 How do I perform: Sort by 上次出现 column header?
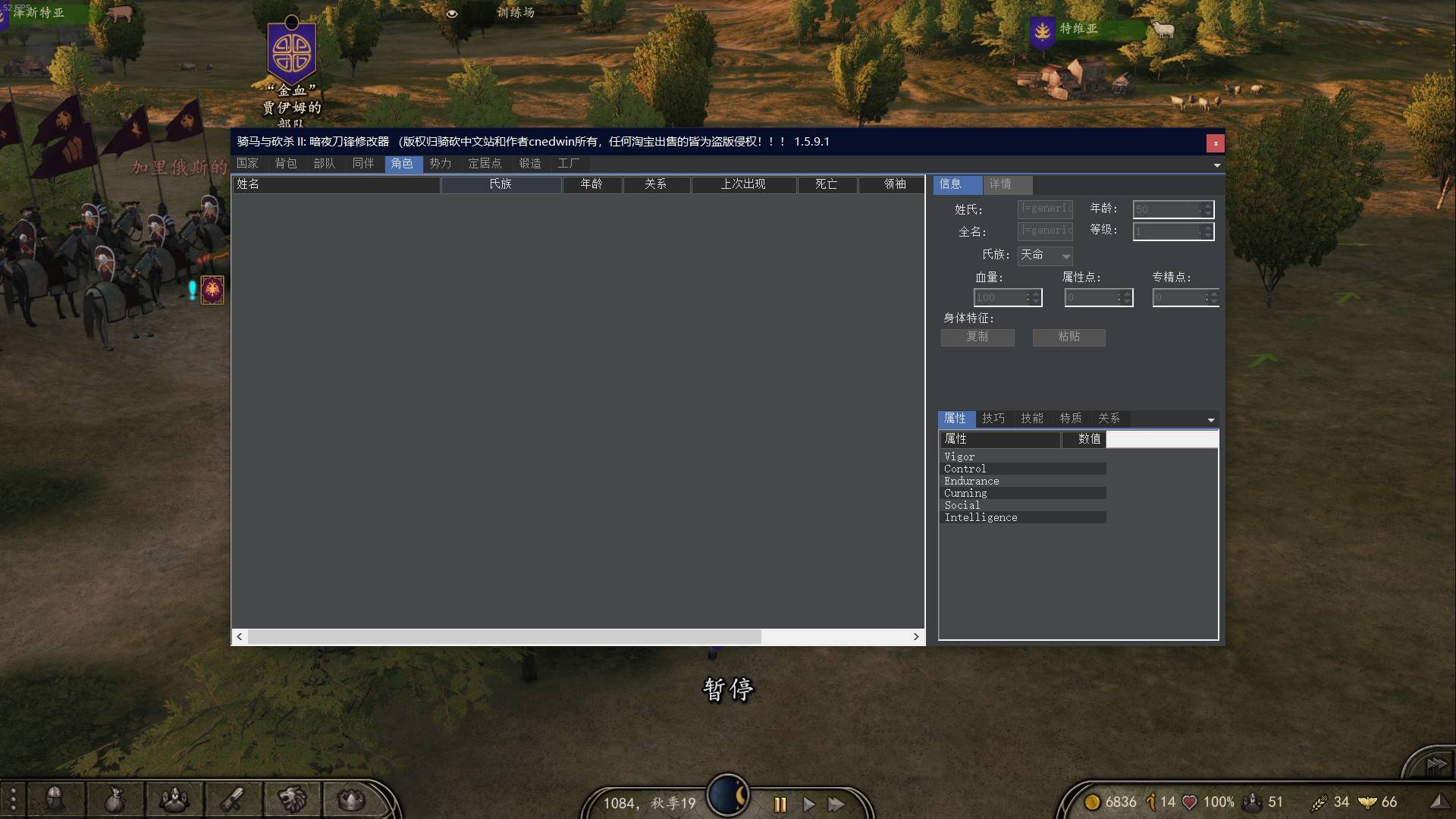click(x=744, y=184)
